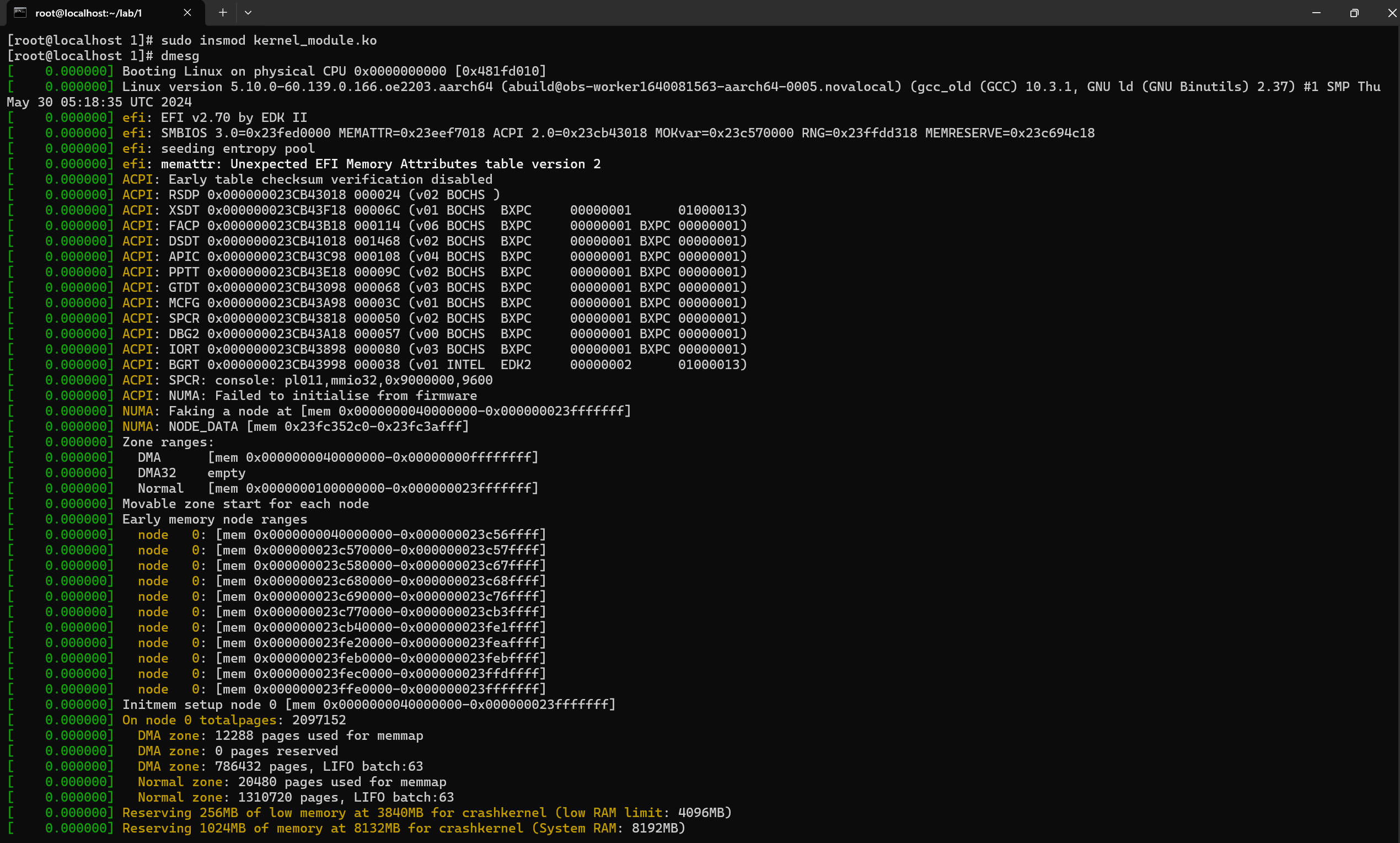1400x843 pixels.
Task: Click the ACPI XSDT table line
Action: tap(435, 210)
